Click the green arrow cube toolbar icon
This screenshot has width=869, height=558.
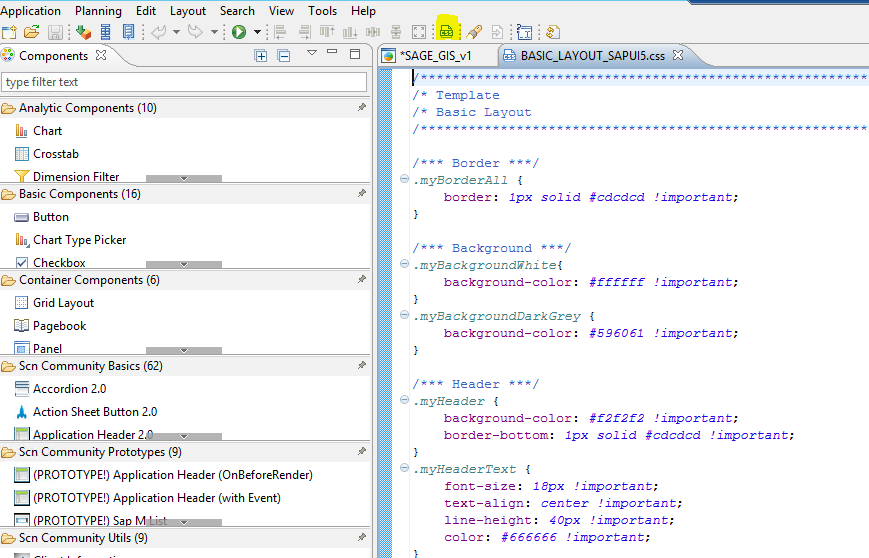[83, 32]
